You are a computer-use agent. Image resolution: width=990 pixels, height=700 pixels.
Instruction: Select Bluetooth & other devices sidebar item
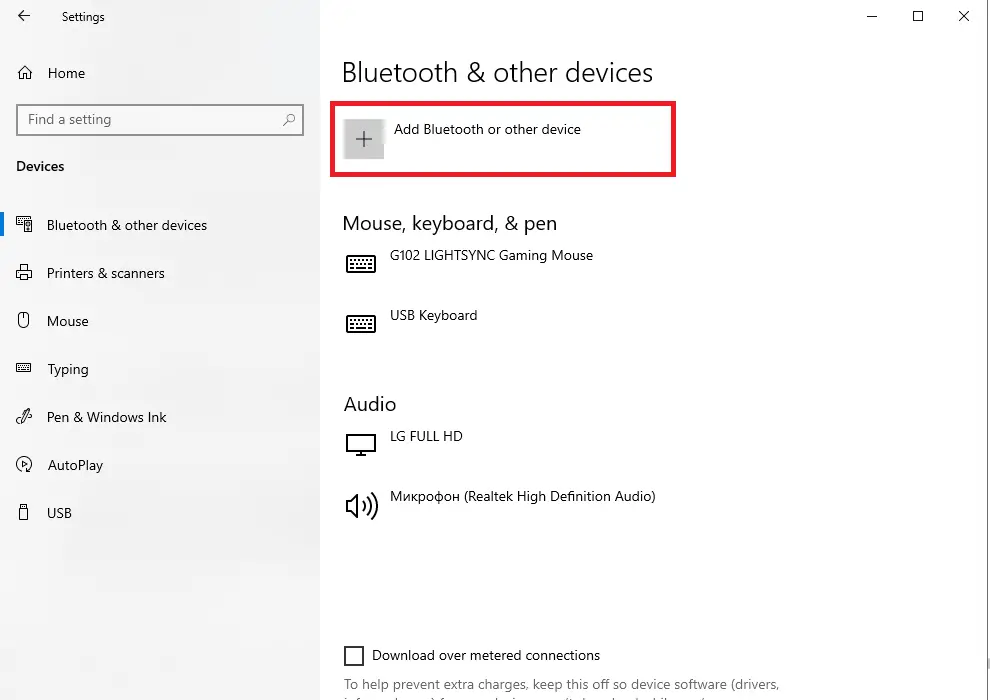point(126,225)
